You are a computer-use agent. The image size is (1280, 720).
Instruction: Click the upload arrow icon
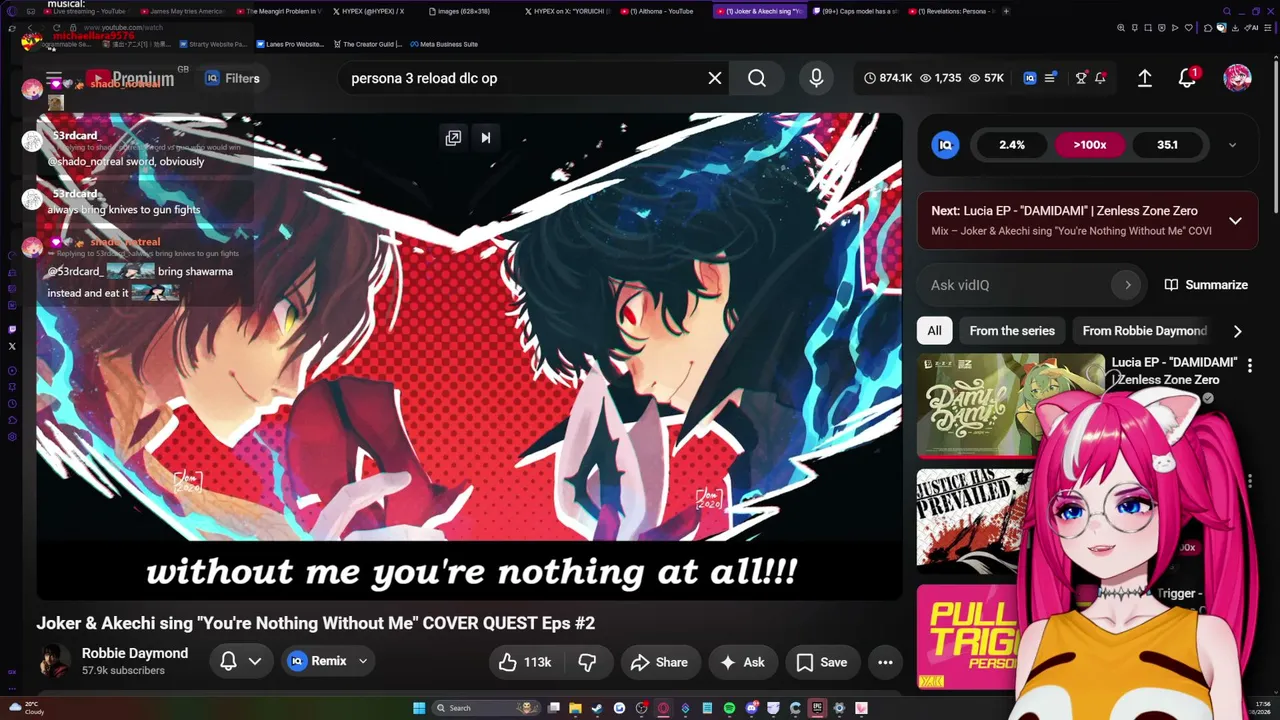1145,78
